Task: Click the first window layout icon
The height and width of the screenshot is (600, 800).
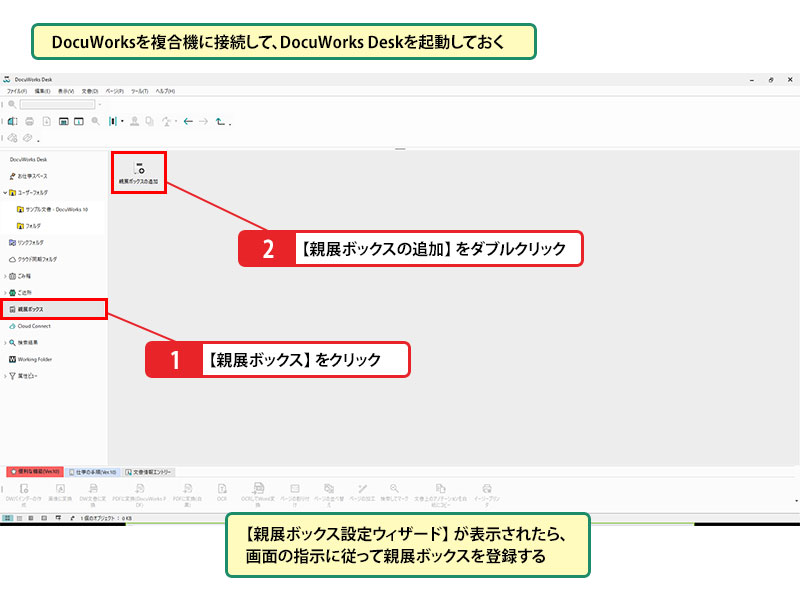Action: tap(63, 121)
